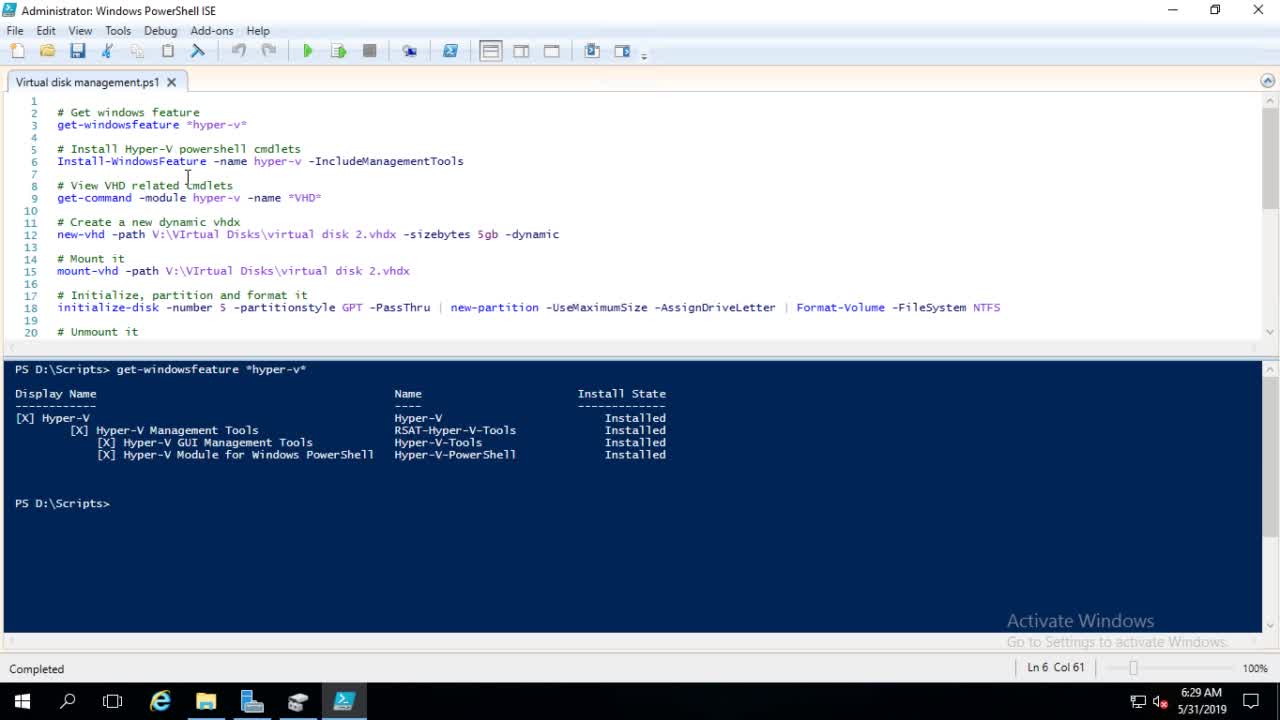The height and width of the screenshot is (720, 1280).
Task: Open new remote PowerShell tab
Action: coord(409,51)
